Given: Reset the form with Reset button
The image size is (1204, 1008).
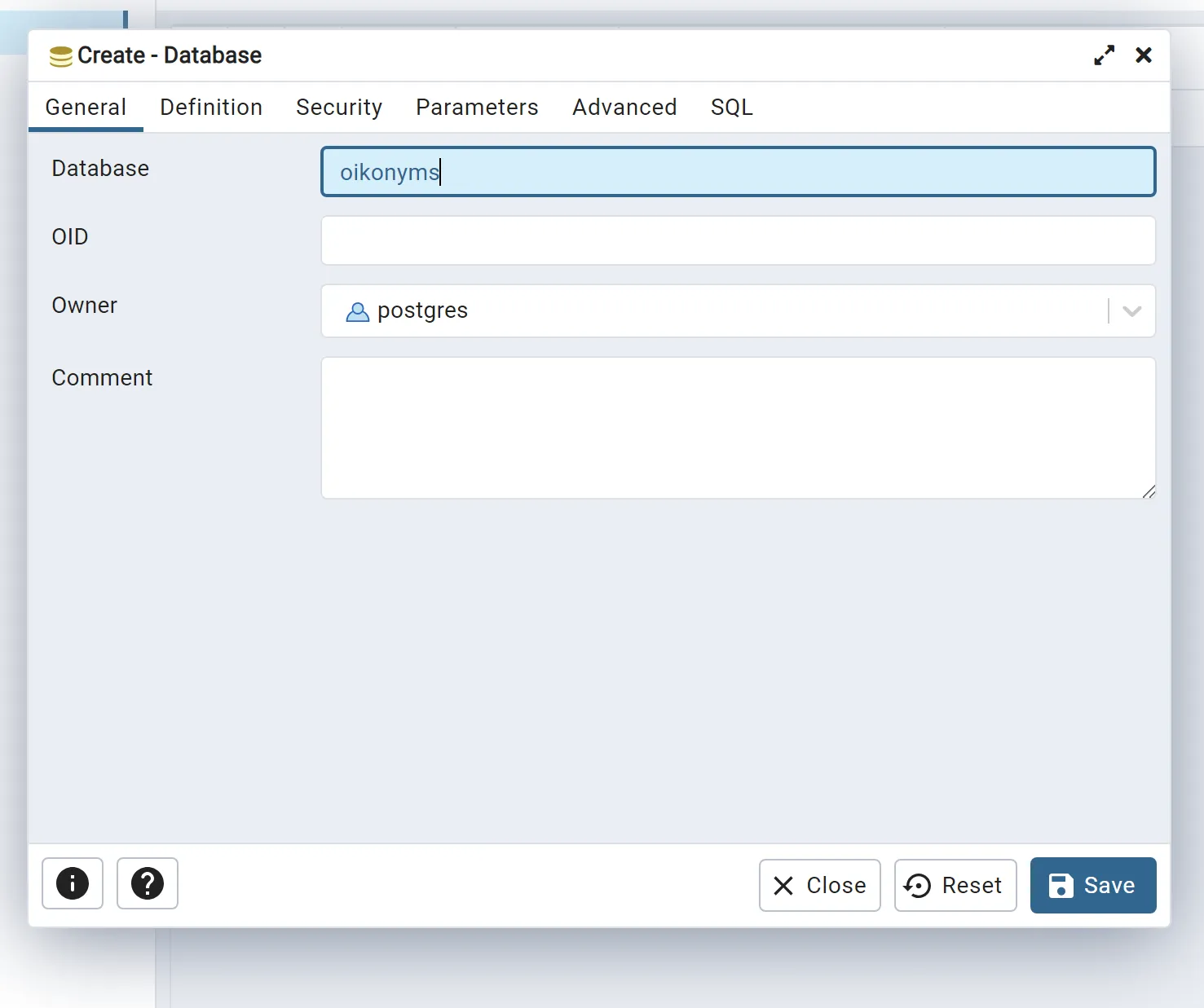Looking at the screenshot, I should coord(955,885).
